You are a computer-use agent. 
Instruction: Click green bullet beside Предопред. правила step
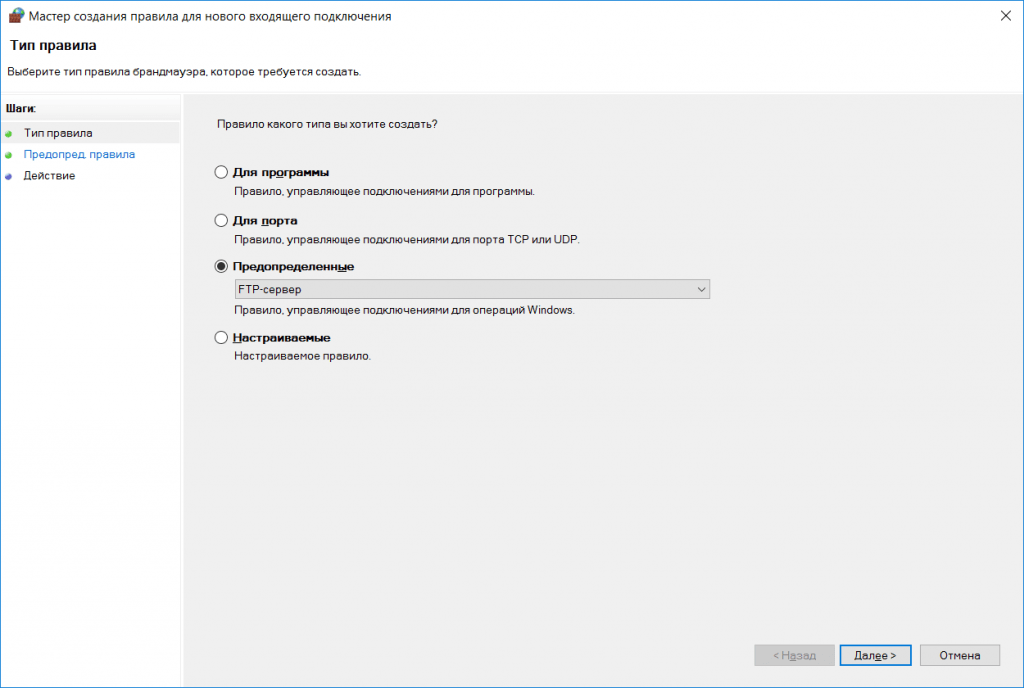[8, 155]
